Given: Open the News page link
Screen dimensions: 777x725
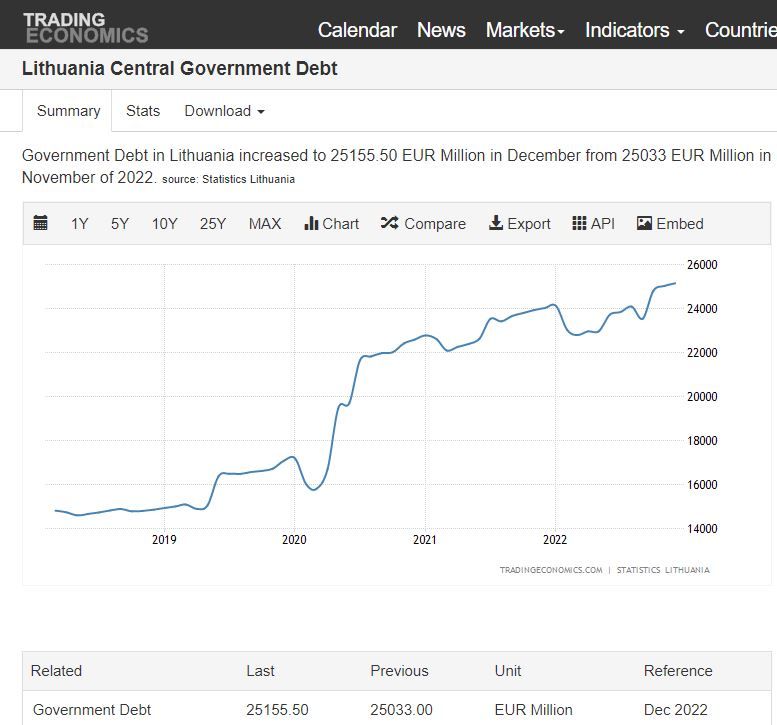Looking at the screenshot, I should tap(441, 30).
